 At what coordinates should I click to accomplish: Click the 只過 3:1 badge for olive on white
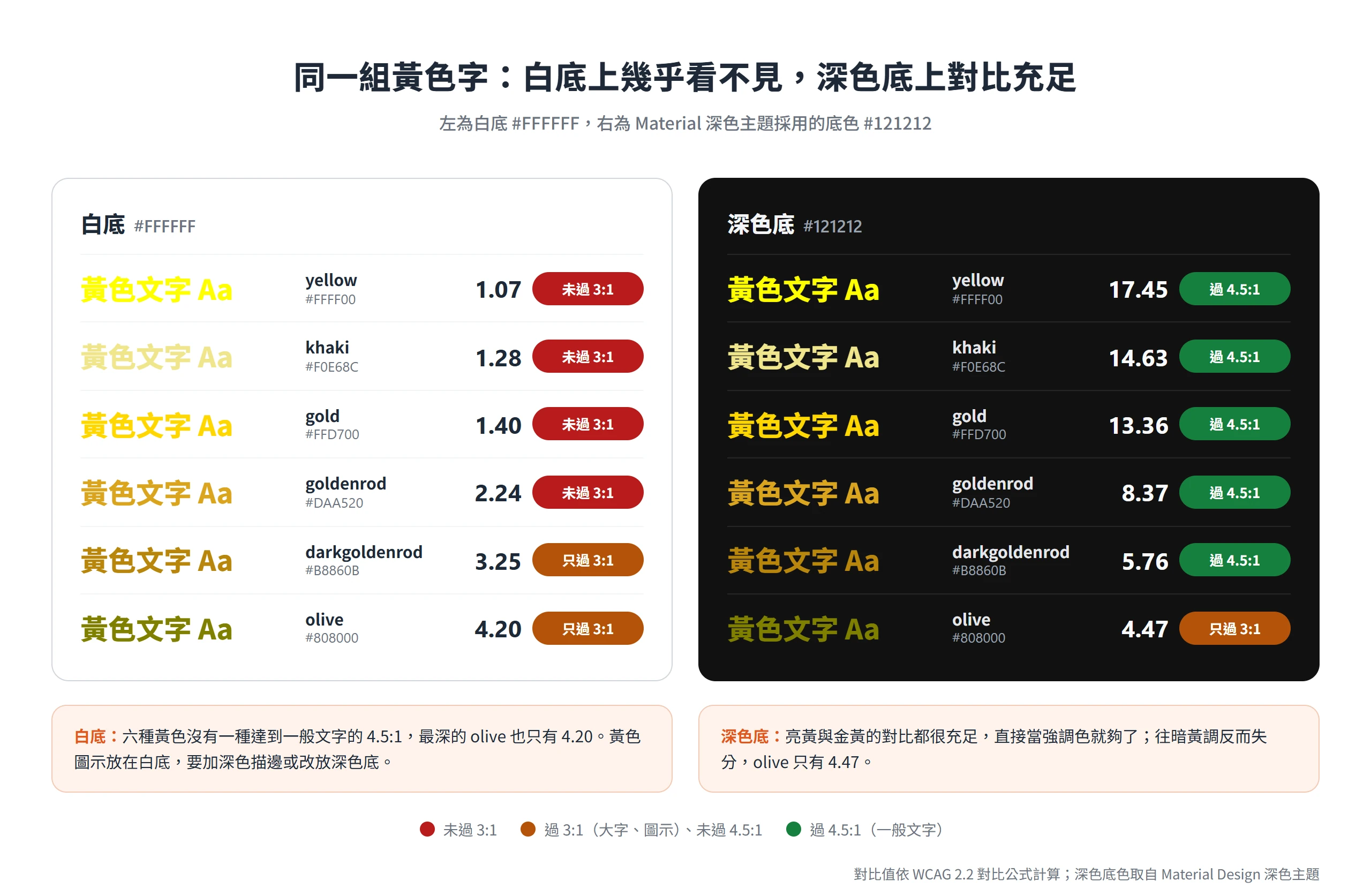pyautogui.click(x=587, y=628)
